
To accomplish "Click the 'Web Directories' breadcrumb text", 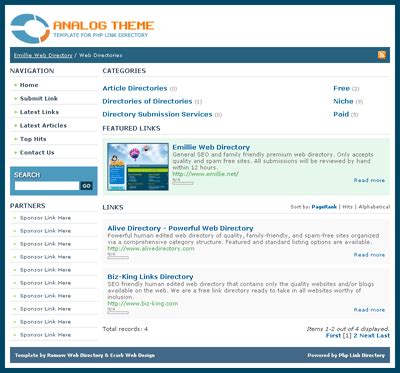I will [101, 55].
